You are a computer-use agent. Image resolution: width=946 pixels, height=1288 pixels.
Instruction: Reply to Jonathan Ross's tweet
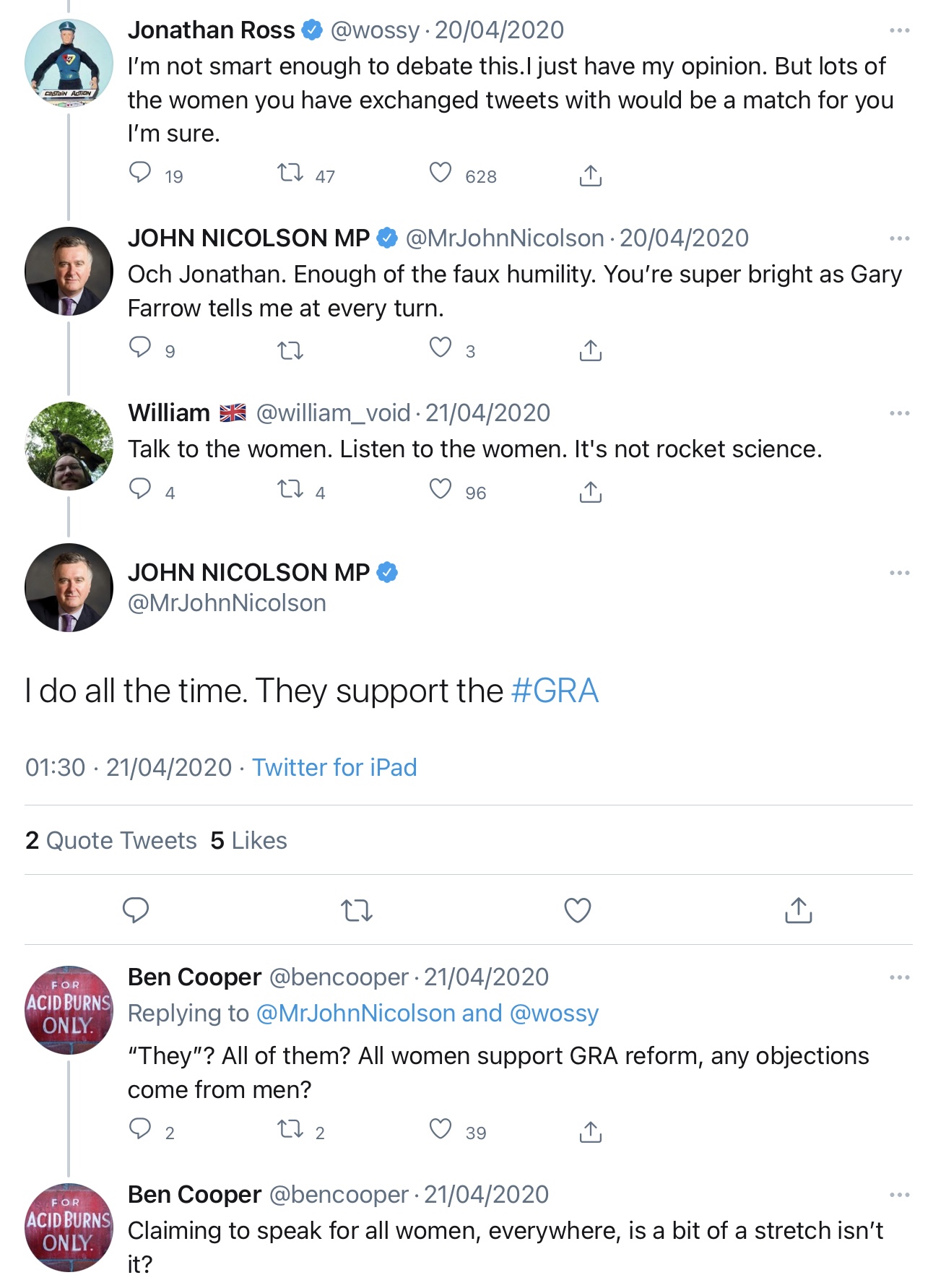coord(140,173)
